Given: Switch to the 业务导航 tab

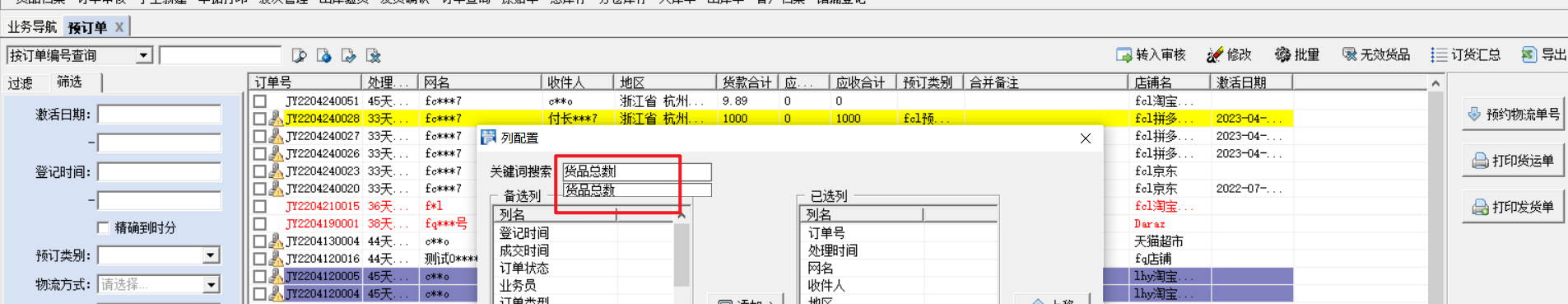Looking at the screenshot, I should pyautogui.click(x=32, y=27).
